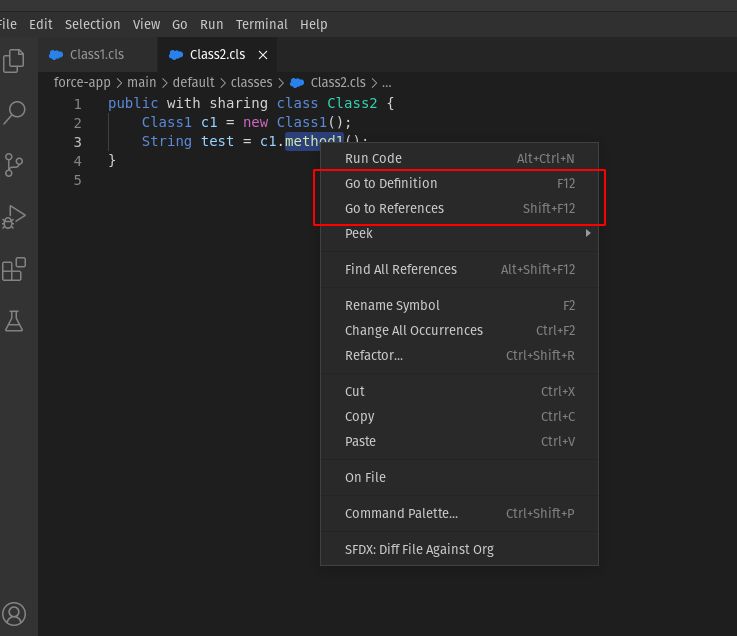Open the Selection menu
The width and height of the screenshot is (737, 636).
tap(93, 24)
